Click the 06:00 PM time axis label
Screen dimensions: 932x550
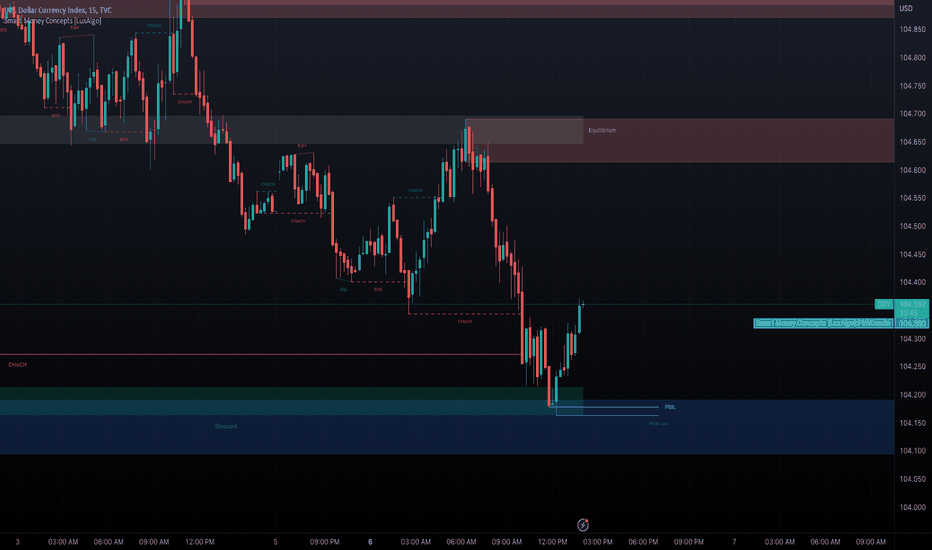643,542
